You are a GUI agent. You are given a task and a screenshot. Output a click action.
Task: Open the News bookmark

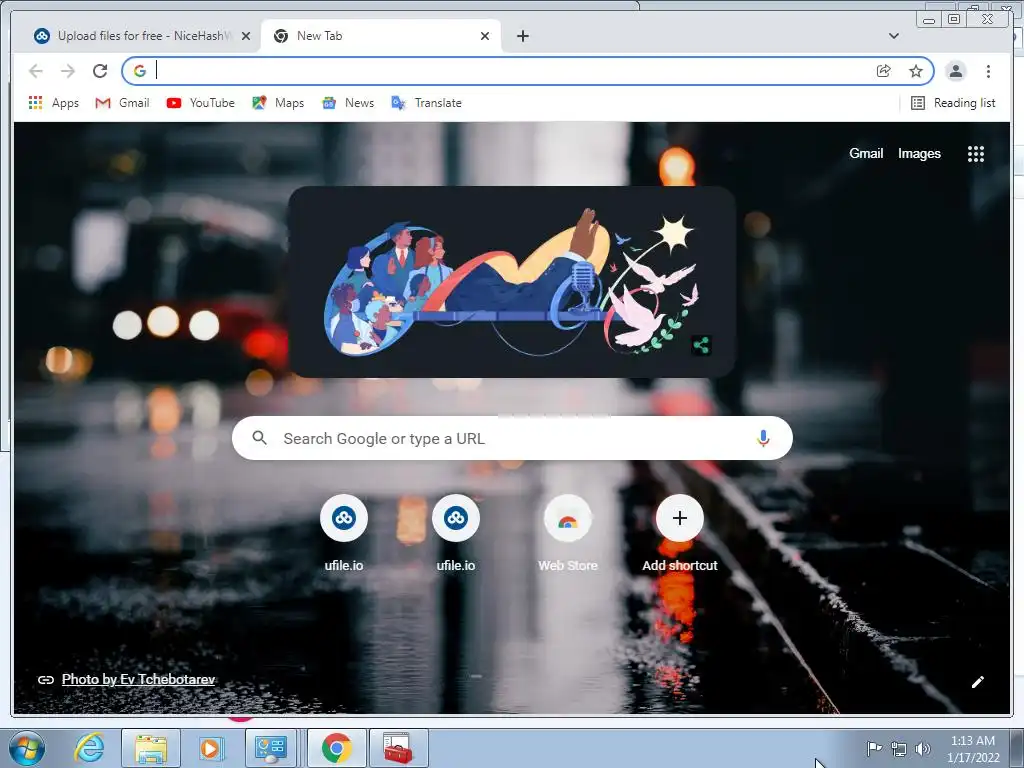[x=348, y=103]
